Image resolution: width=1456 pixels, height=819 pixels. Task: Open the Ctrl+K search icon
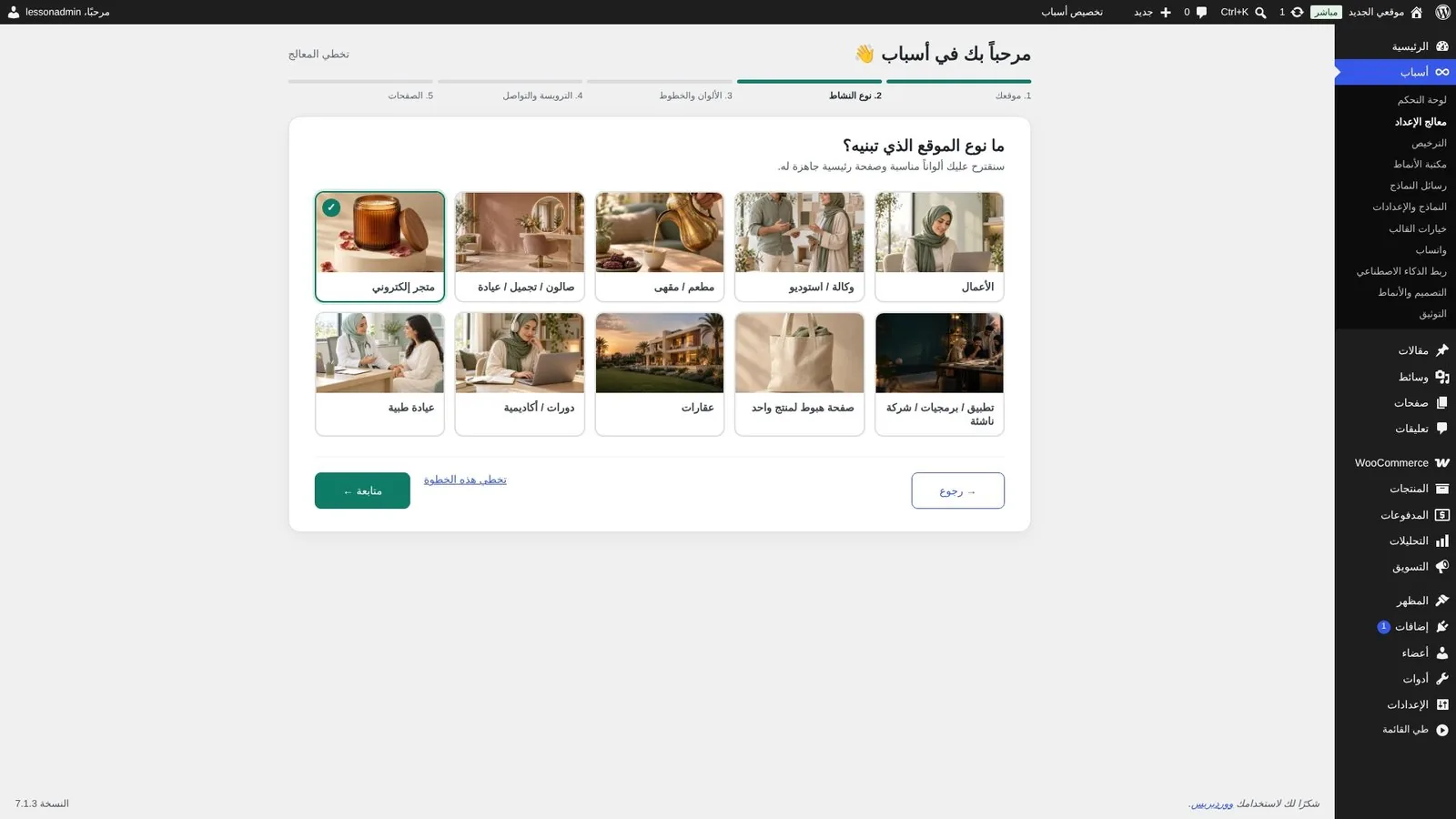(1260, 12)
